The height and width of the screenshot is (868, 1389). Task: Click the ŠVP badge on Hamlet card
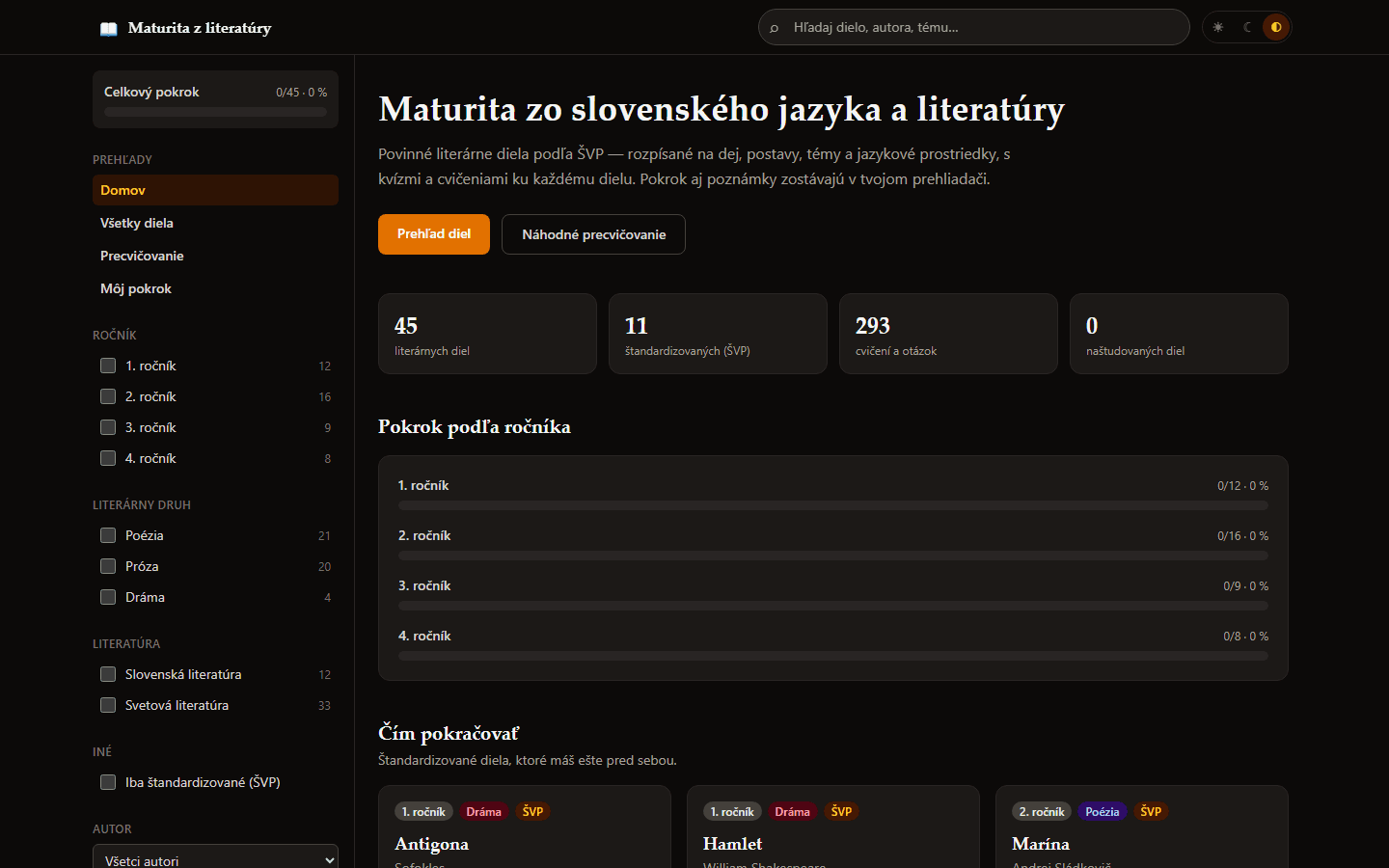coord(841,812)
